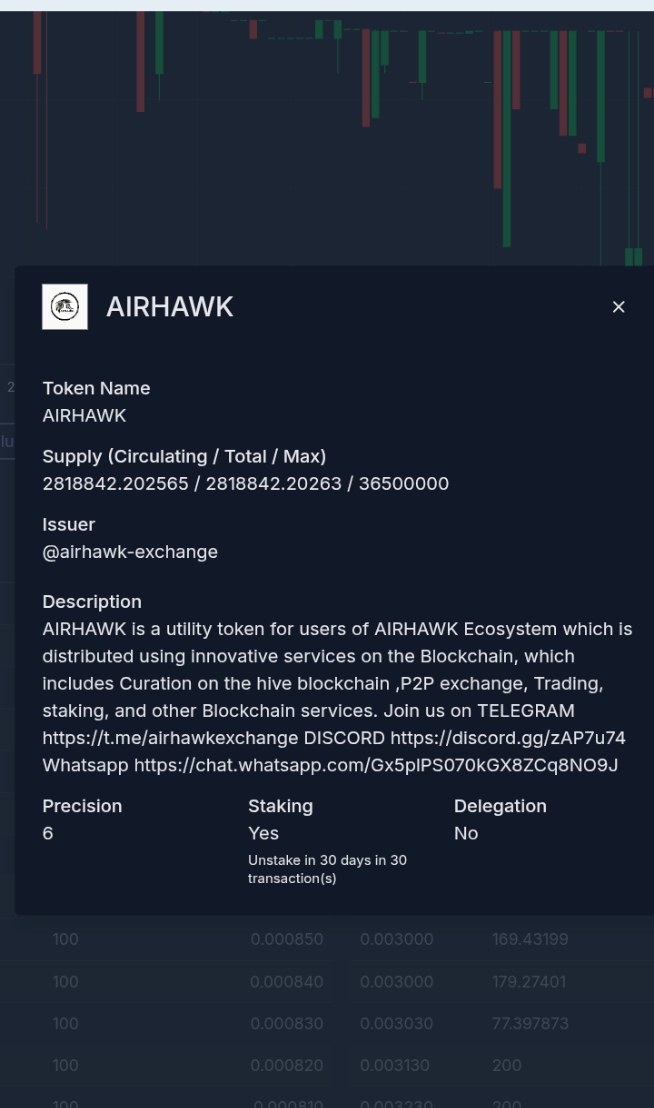Click the AIRHAWK token logo image
This screenshot has height=1108, width=654.
tap(65, 307)
